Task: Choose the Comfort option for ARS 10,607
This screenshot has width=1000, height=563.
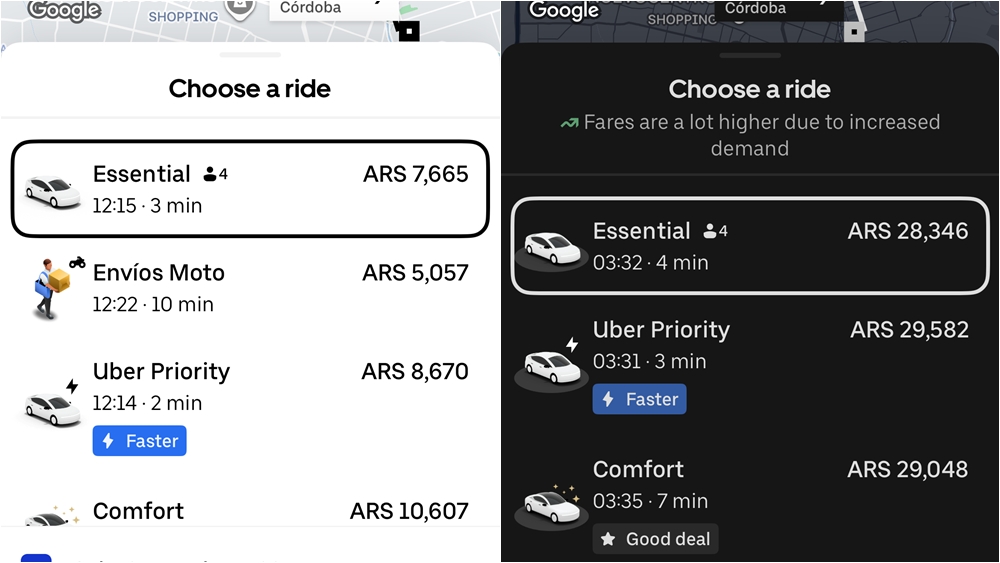Action: coord(250,511)
